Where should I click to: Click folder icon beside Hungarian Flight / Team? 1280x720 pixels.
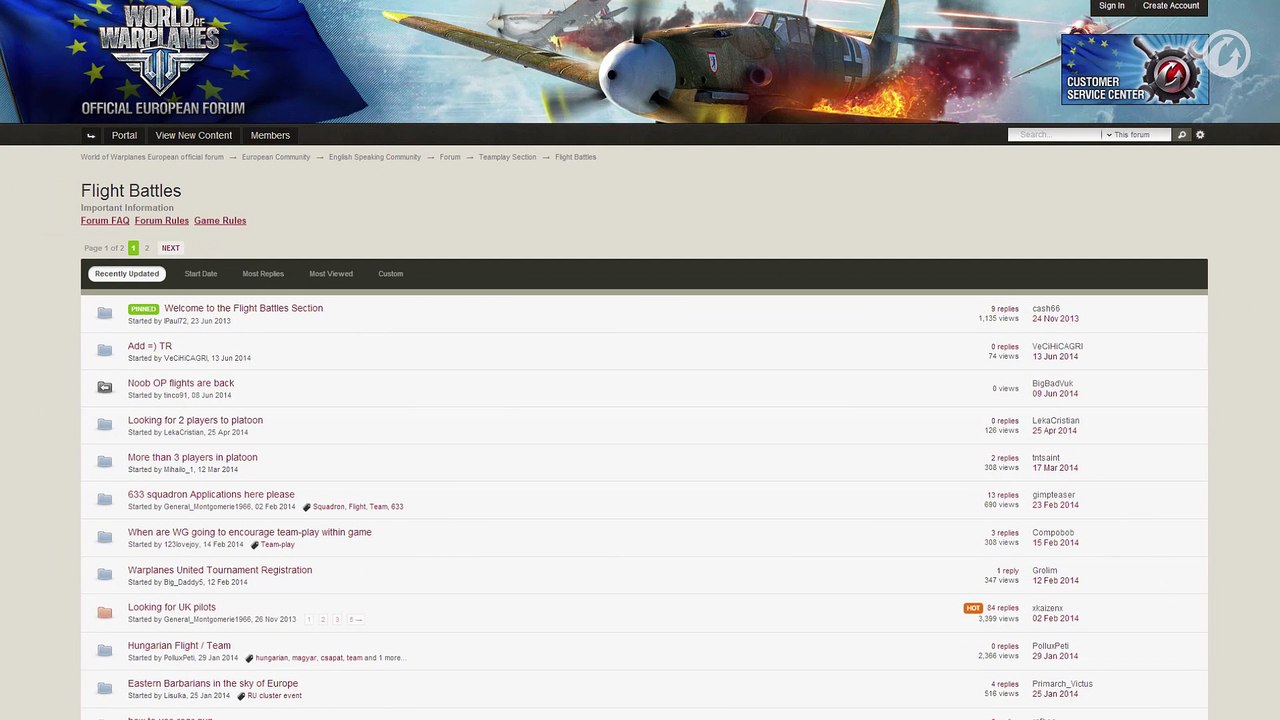tap(104, 650)
